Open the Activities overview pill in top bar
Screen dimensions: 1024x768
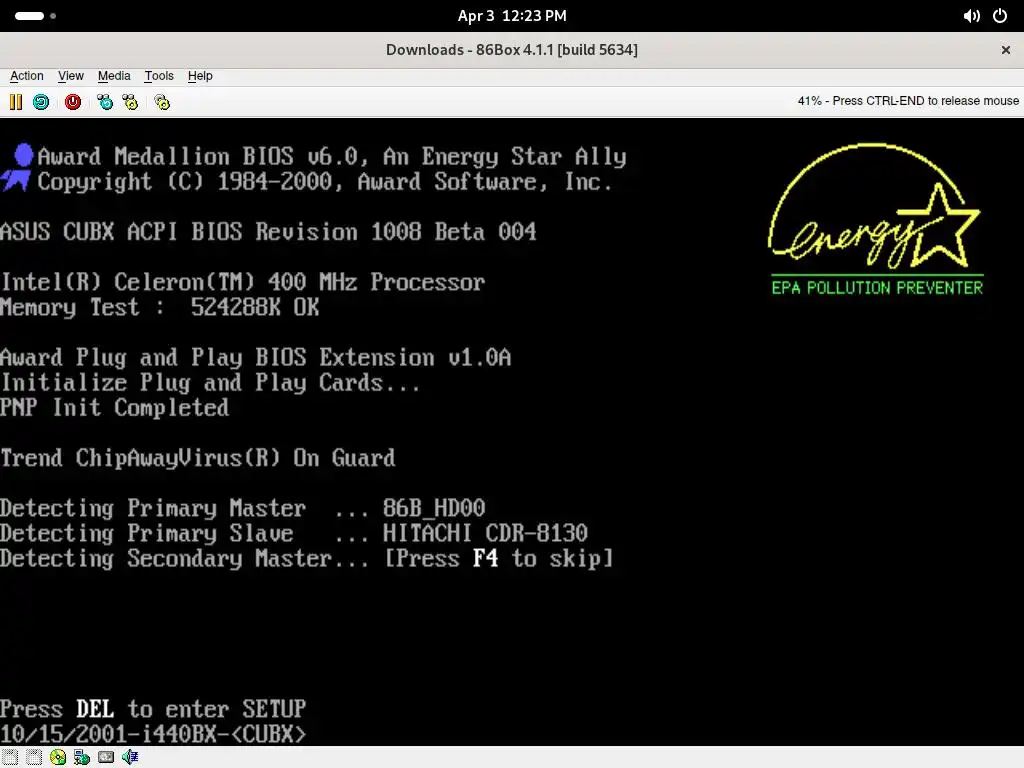click(x=35, y=16)
